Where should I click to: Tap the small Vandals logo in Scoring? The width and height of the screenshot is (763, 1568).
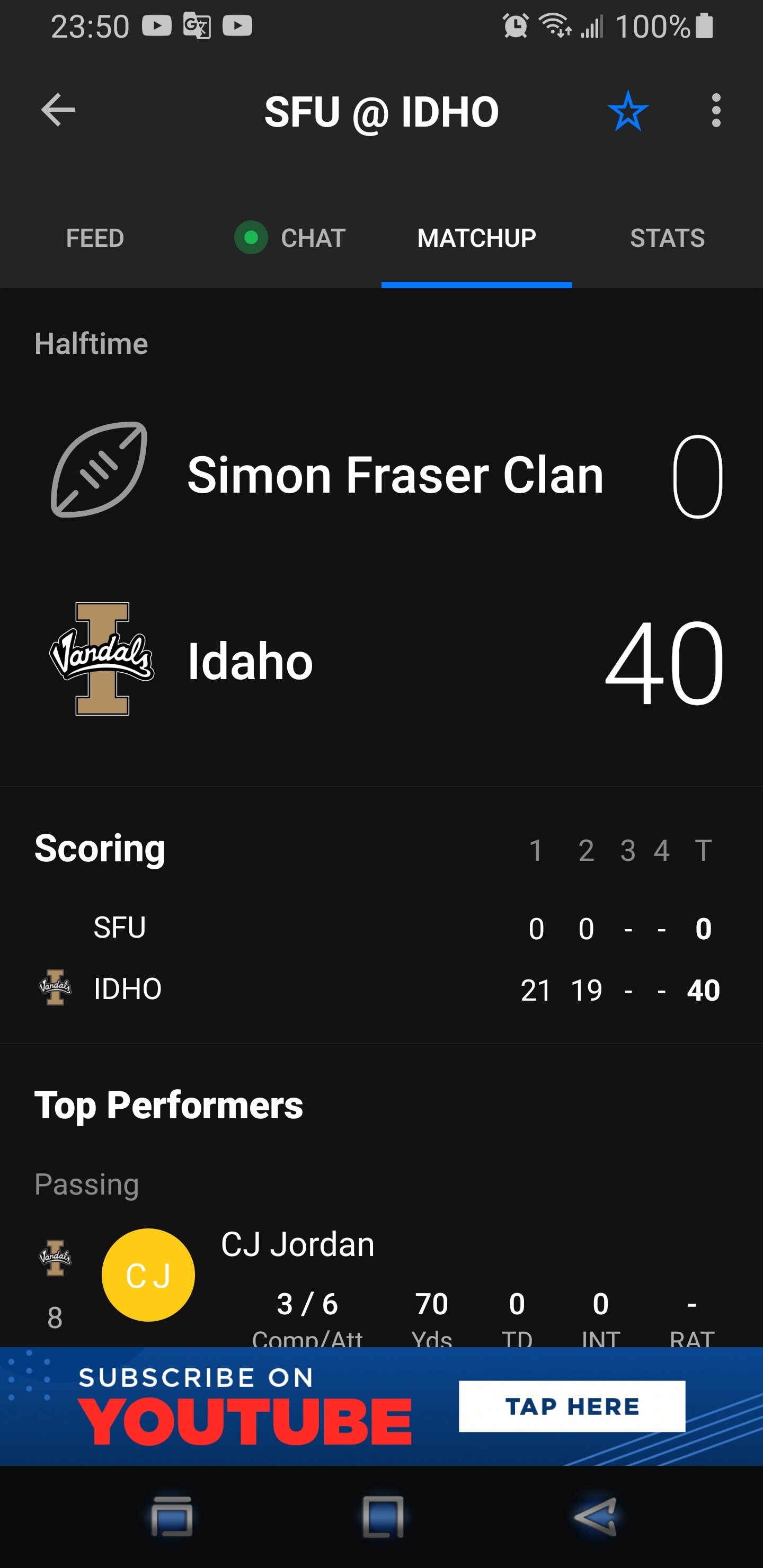[x=56, y=987]
